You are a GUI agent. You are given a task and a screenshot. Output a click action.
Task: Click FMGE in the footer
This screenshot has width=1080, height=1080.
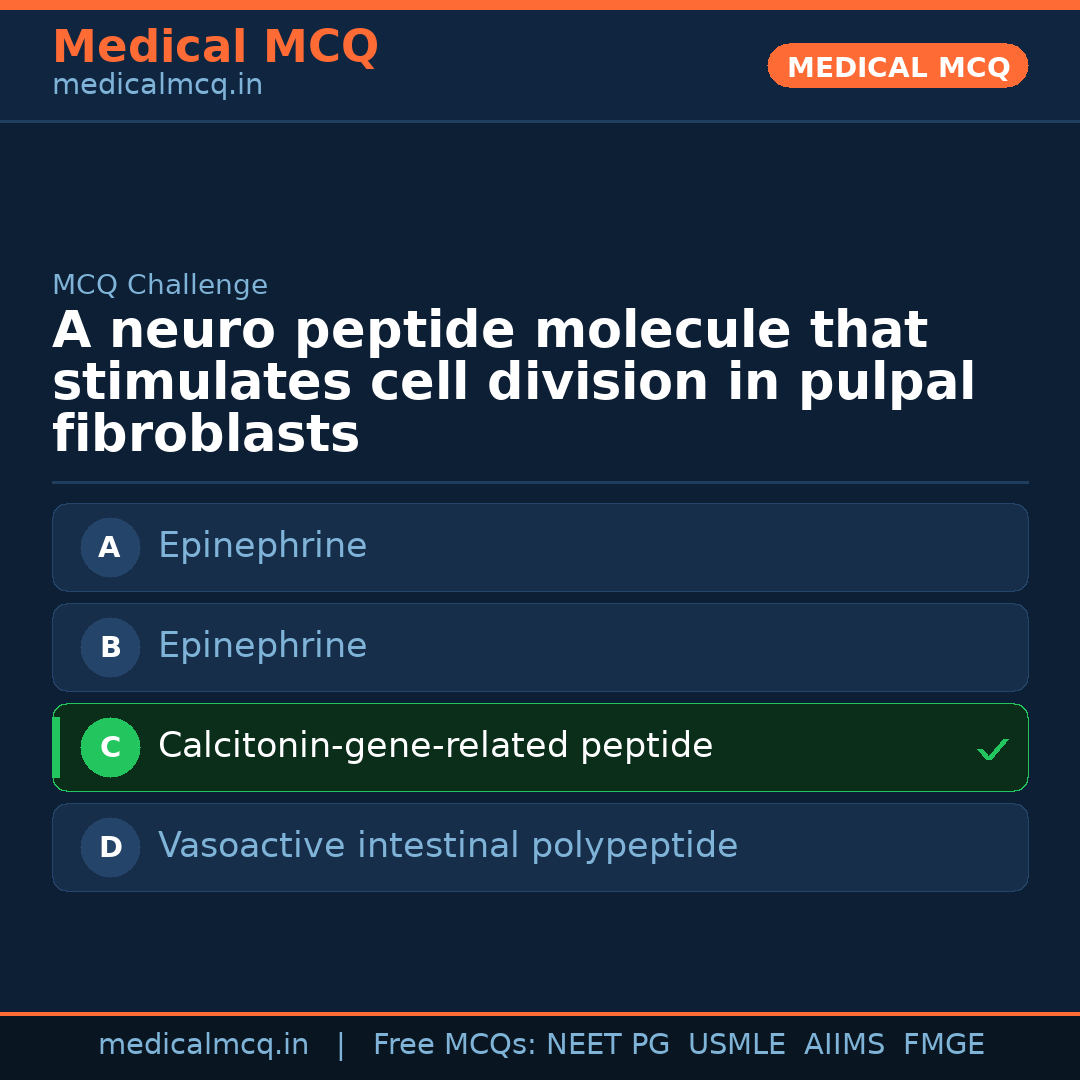tap(943, 1045)
